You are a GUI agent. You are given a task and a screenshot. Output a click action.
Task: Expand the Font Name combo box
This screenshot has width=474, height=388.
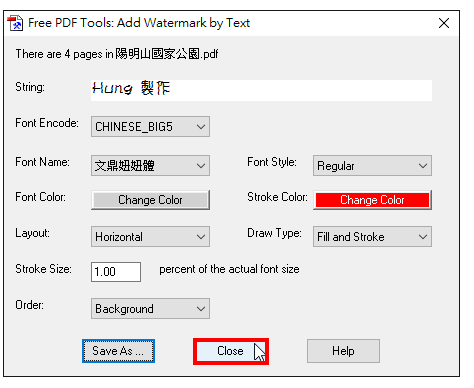tap(150, 165)
